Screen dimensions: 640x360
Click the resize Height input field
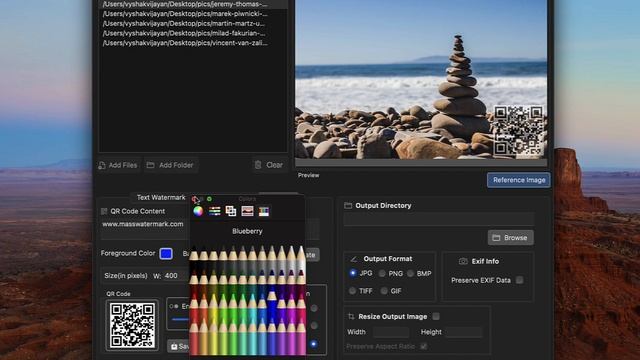(464, 332)
